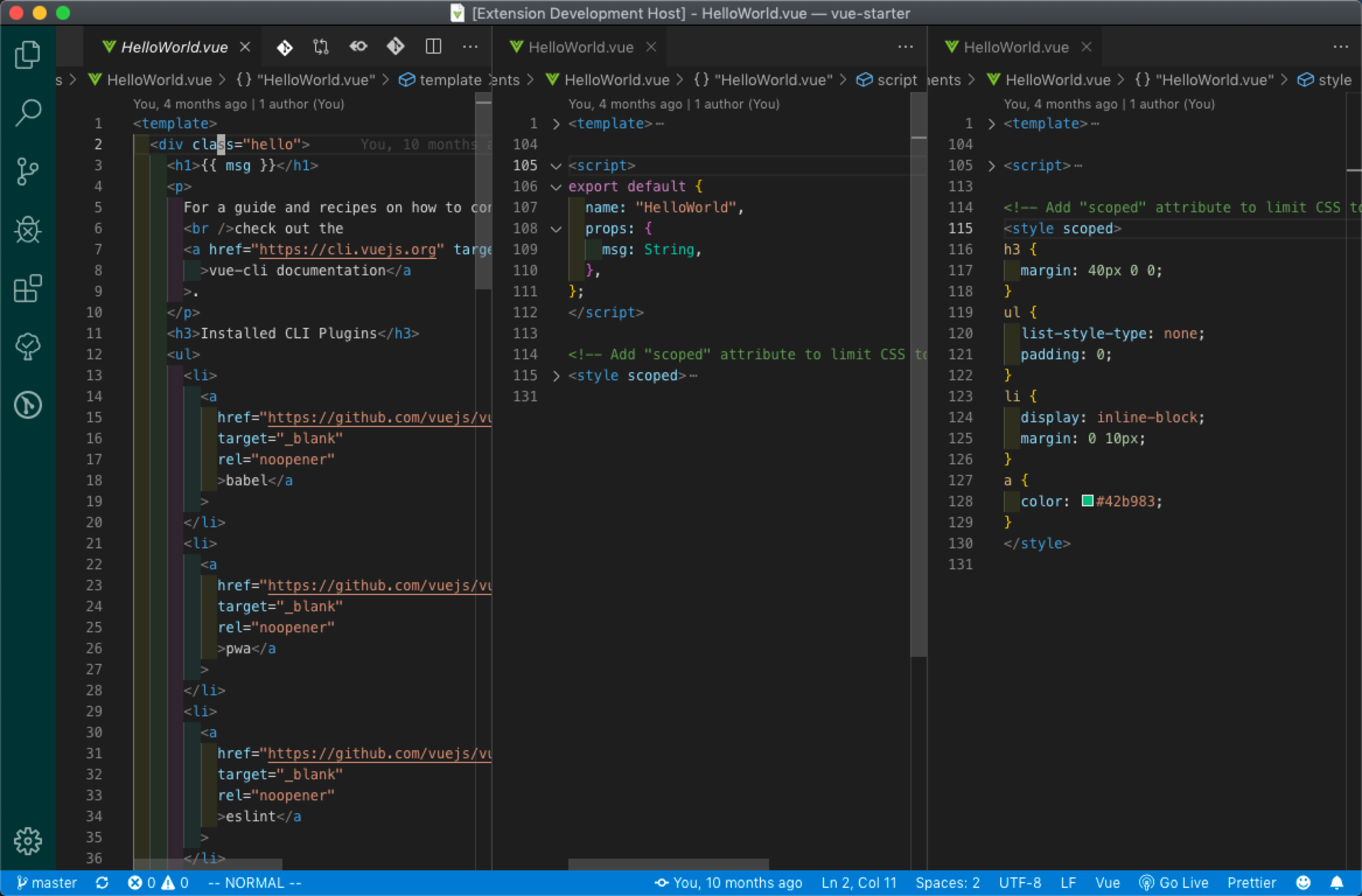Screen dimensions: 1362x896
Task: Open the Manage gear settings menu
Action: [x=27, y=841]
